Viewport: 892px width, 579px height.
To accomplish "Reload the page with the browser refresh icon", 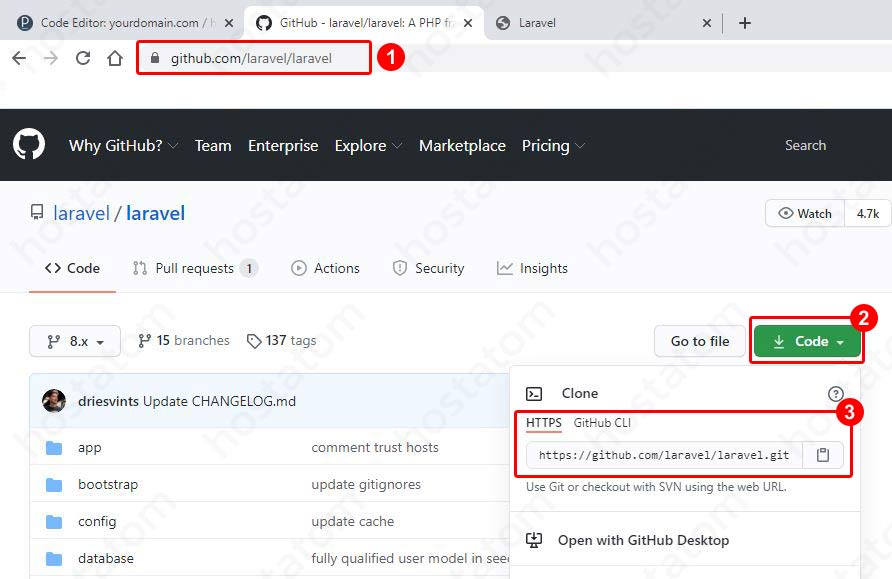I will pyautogui.click(x=83, y=58).
